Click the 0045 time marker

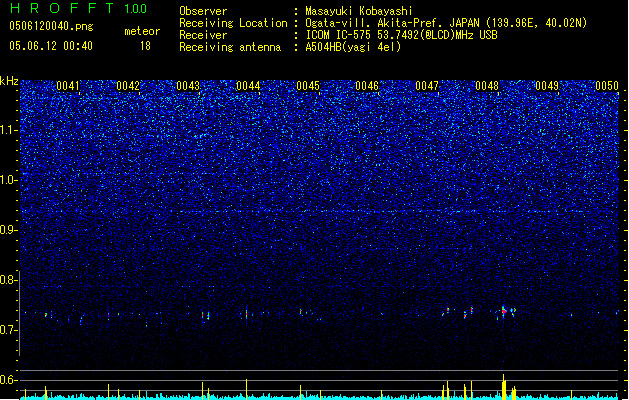pyautogui.click(x=308, y=86)
